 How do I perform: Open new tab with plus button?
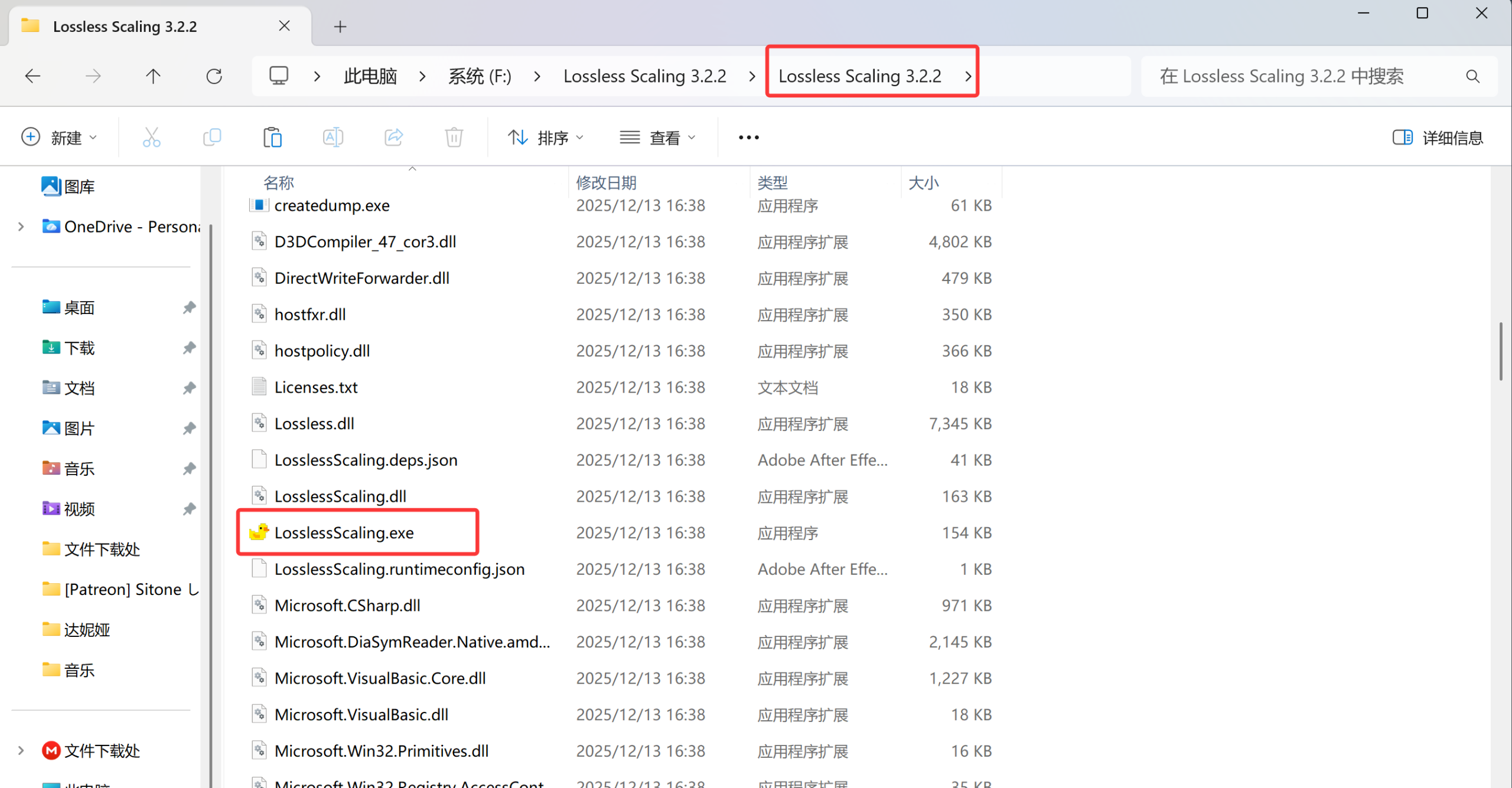(340, 27)
